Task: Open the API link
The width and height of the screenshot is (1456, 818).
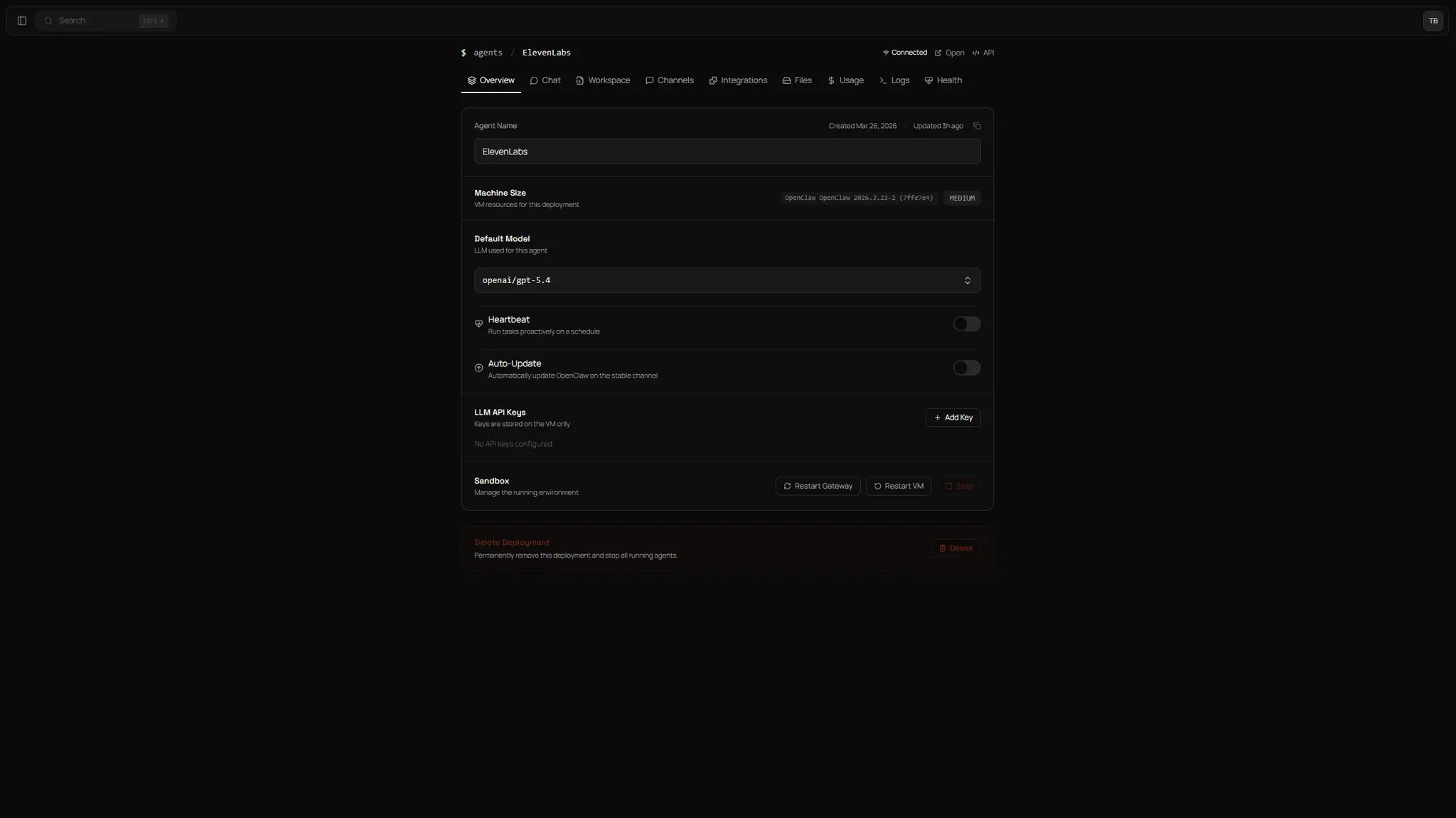Action: (983, 53)
